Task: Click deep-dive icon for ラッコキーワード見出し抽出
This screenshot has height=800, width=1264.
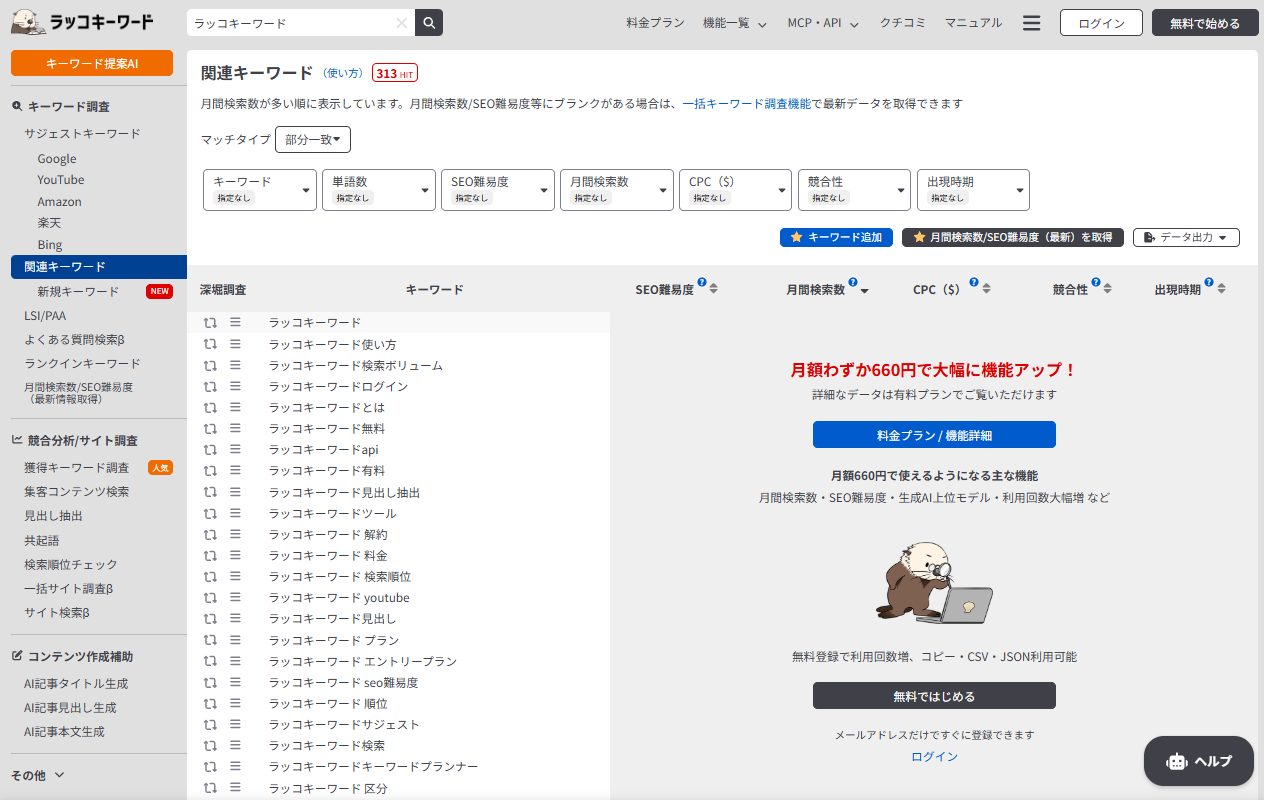Action: click(210, 492)
